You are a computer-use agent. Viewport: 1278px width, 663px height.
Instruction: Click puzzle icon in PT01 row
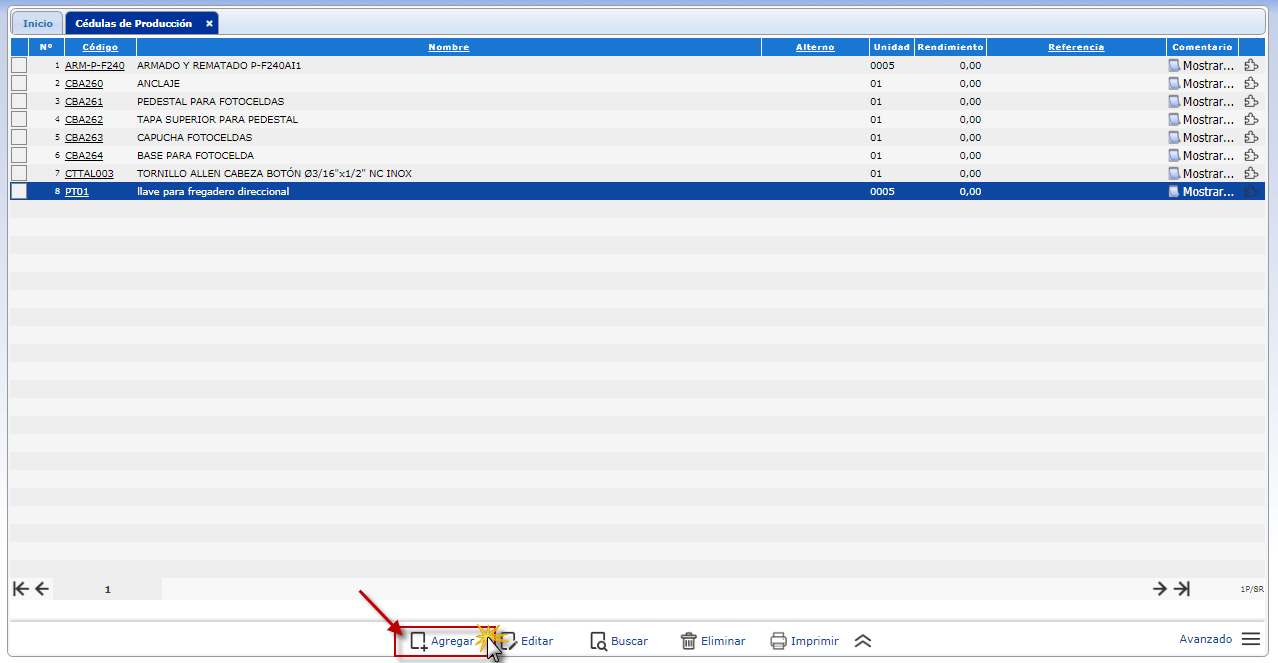tap(1251, 191)
